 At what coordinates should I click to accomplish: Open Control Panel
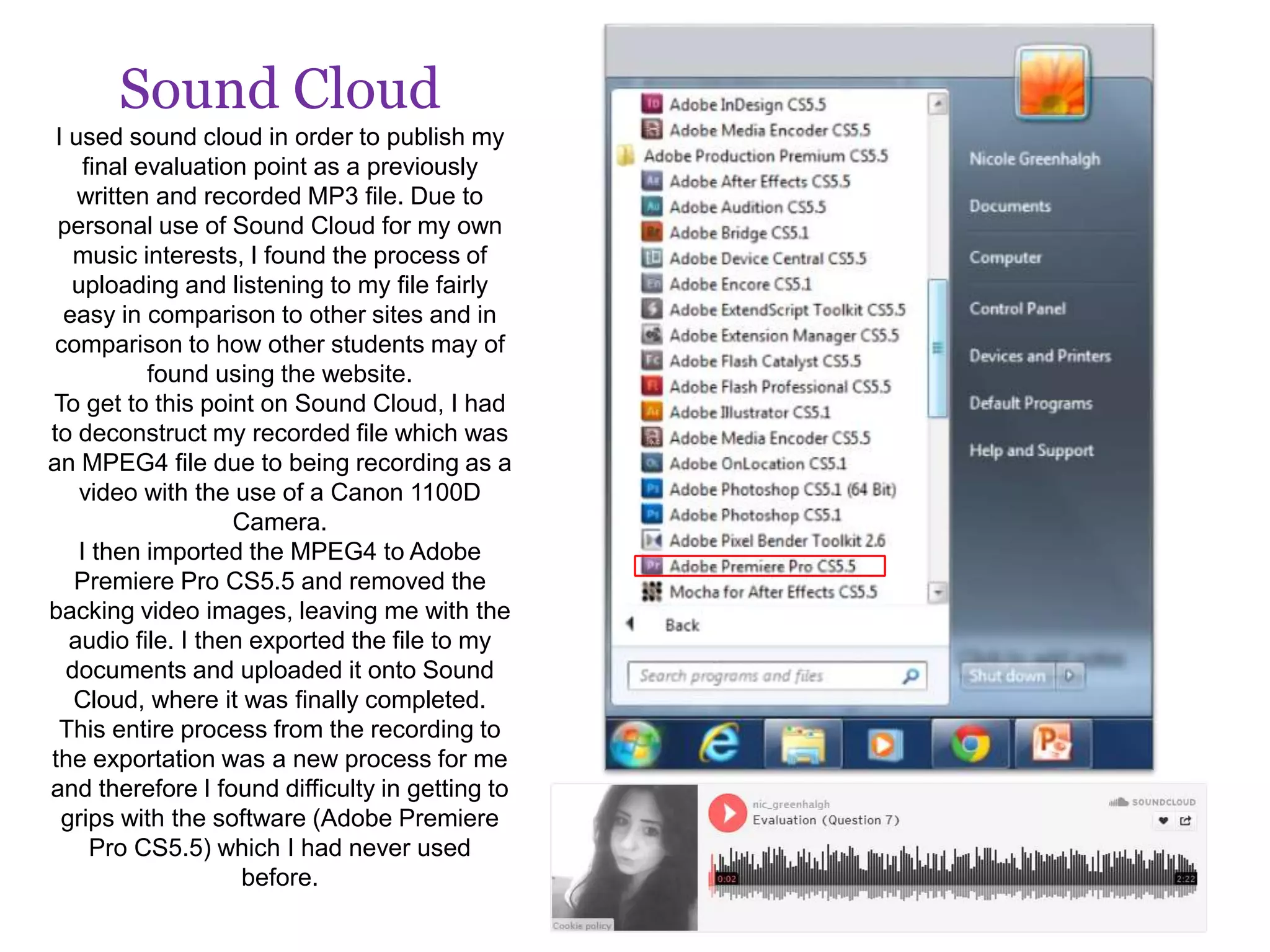[x=1017, y=308]
